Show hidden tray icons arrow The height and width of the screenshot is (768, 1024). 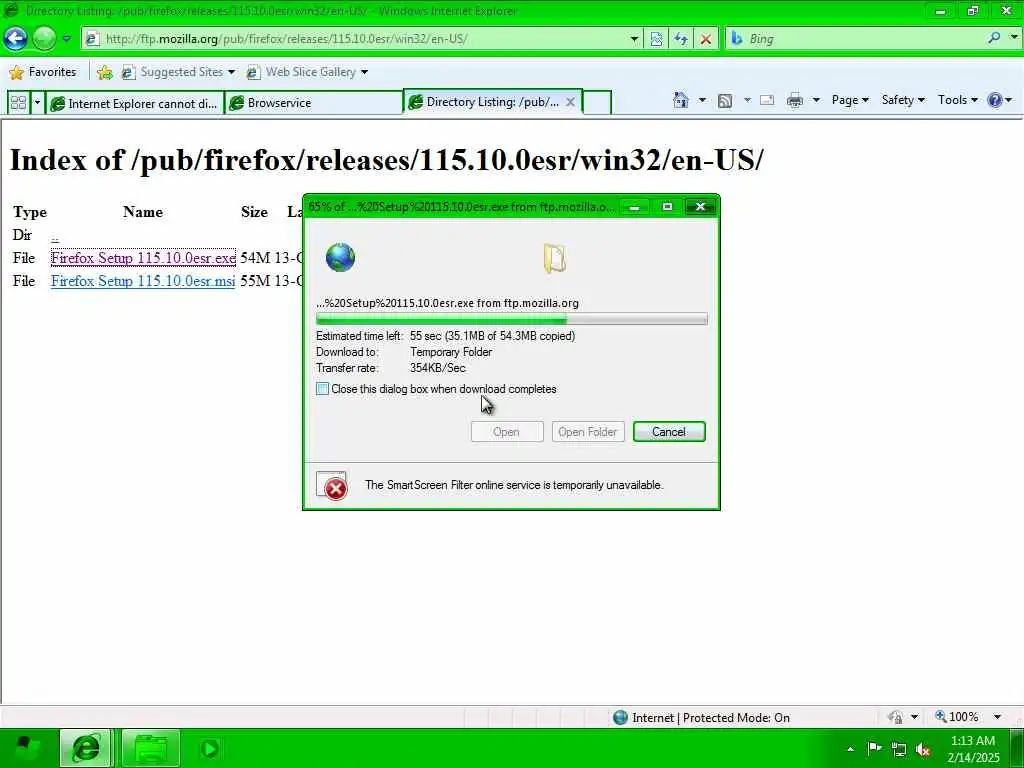850,749
